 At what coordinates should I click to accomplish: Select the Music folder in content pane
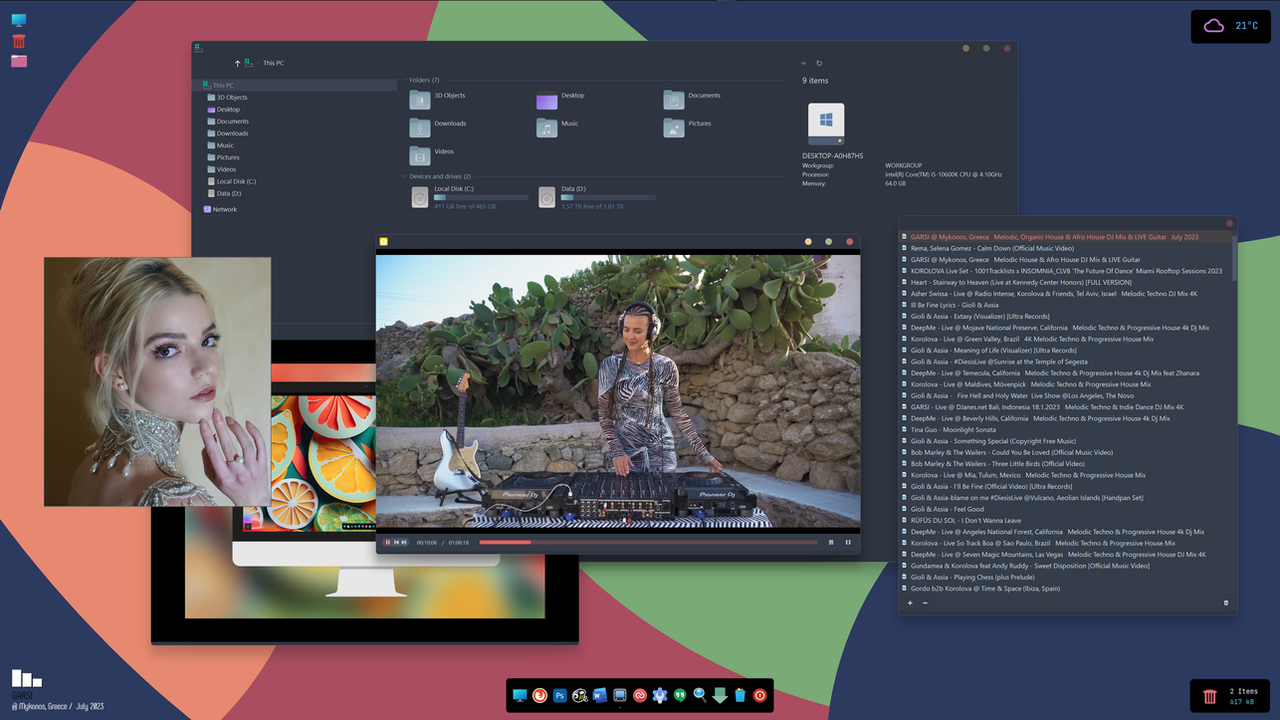[x=558, y=127]
